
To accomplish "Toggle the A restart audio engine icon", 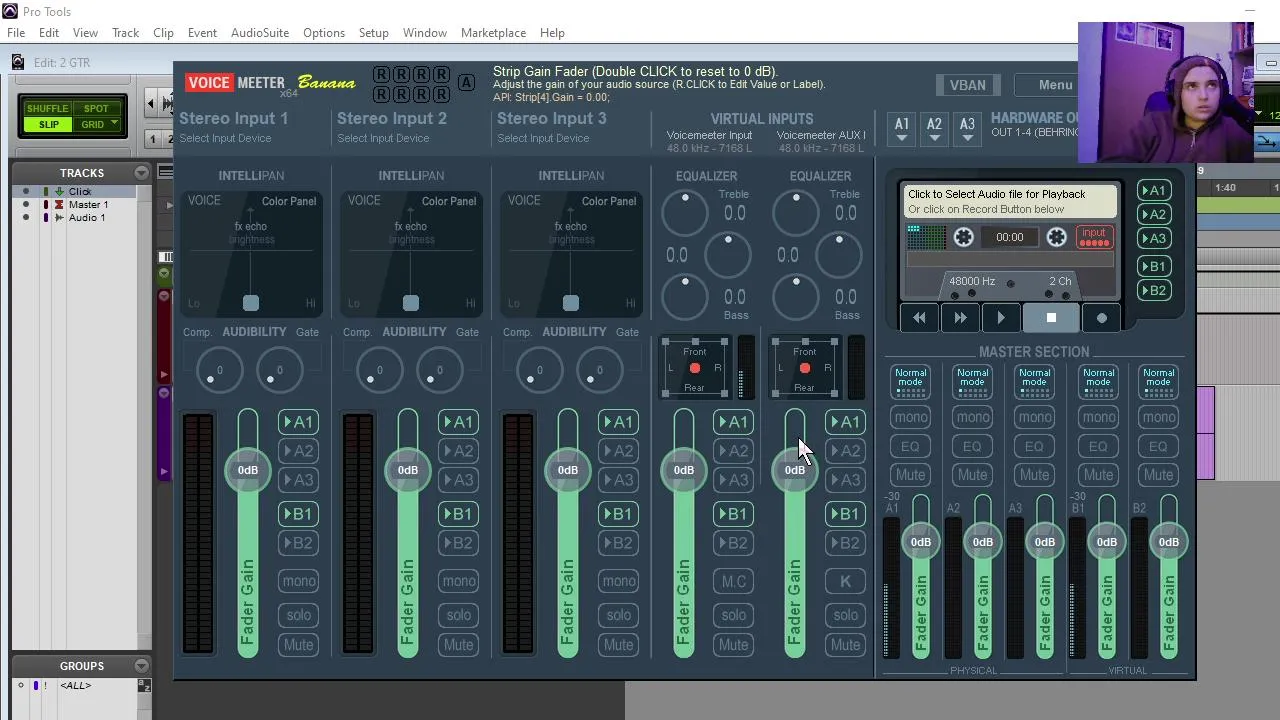I will (466, 83).
